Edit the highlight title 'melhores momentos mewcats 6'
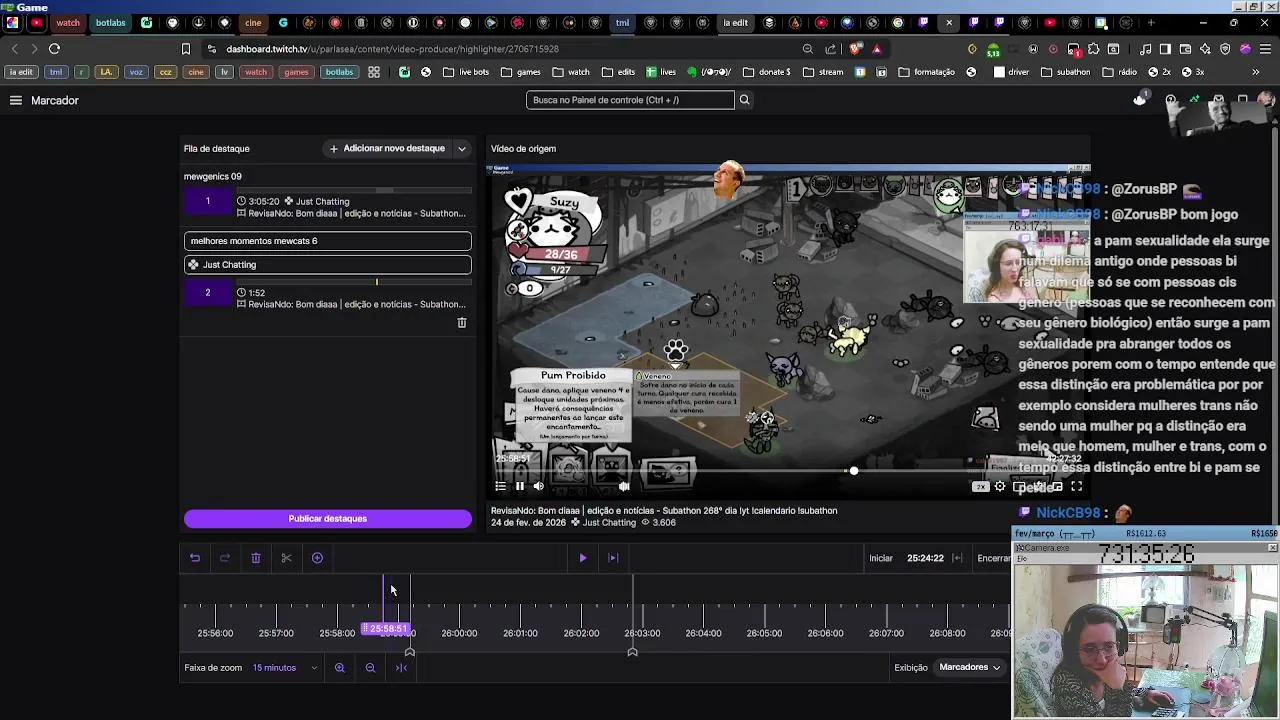The height and width of the screenshot is (720, 1280). coord(327,241)
